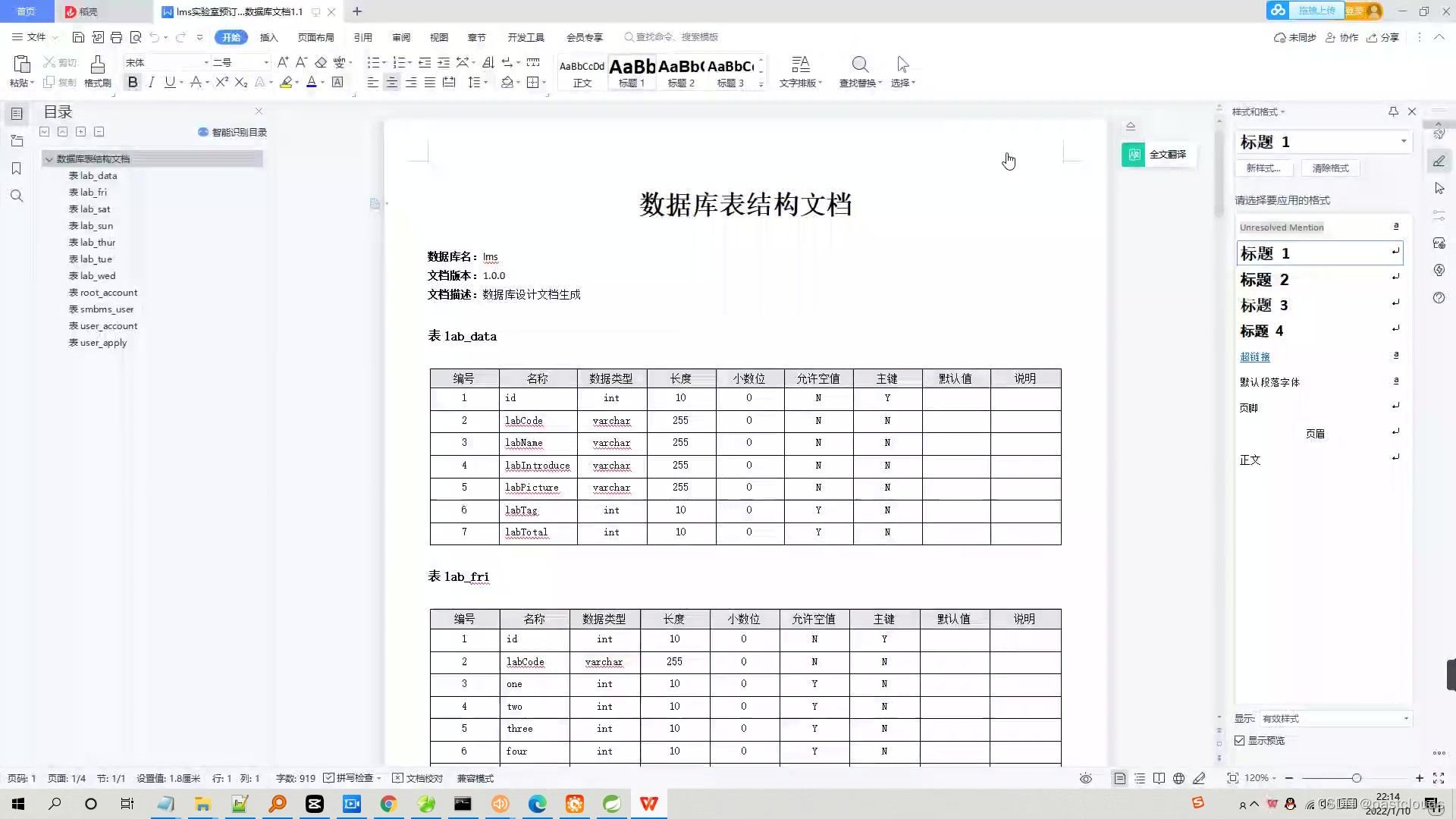Screen dimensions: 1456x819
Task: Open the bookmark sidebar icon
Action: [x=17, y=168]
